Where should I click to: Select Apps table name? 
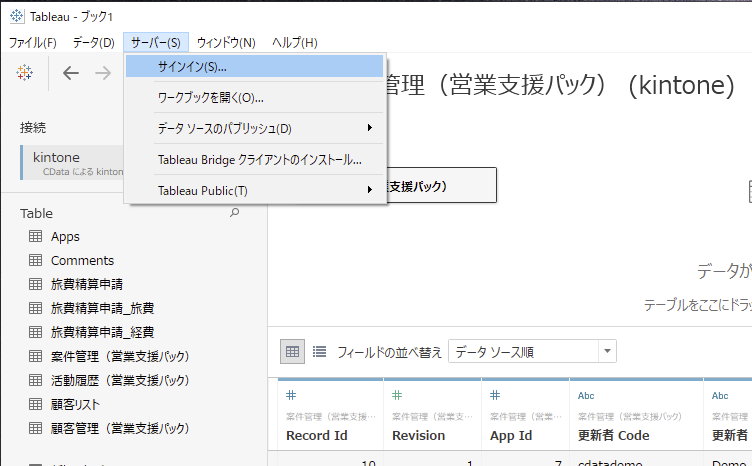coord(65,236)
